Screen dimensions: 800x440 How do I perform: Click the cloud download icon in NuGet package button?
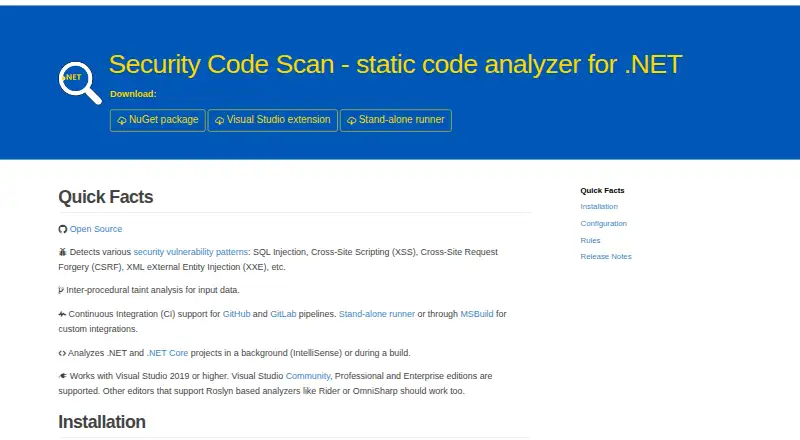tap(122, 120)
